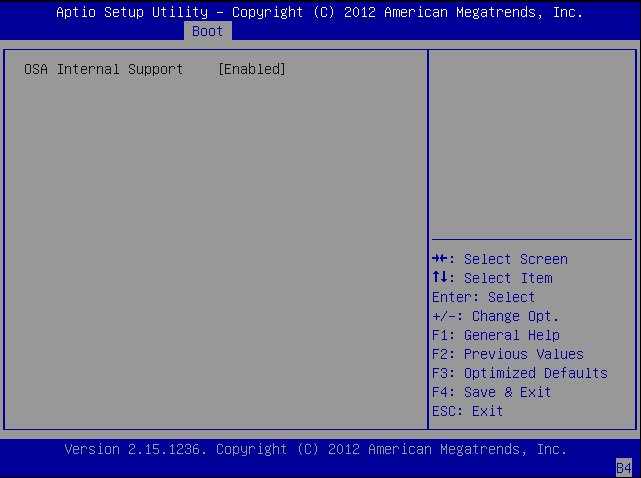Click the up-down arrows icon for Select Item
Screen dimensions: 641x478
pos(440,277)
